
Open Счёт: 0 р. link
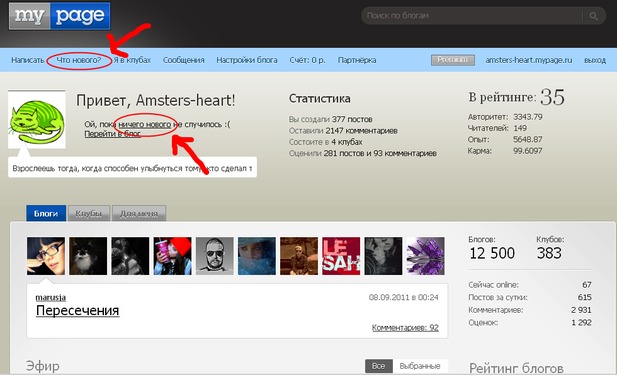pos(307,60)
